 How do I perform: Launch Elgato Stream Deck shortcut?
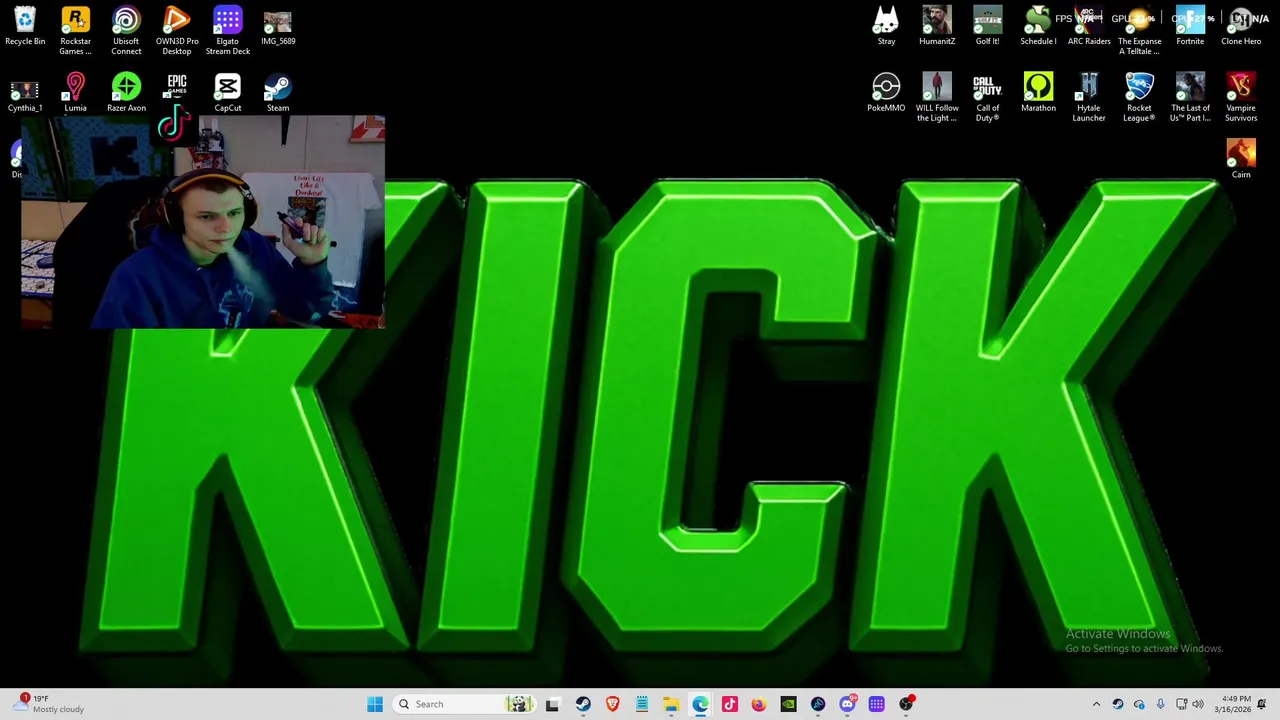pyautogui.click(x=227, y=31)
